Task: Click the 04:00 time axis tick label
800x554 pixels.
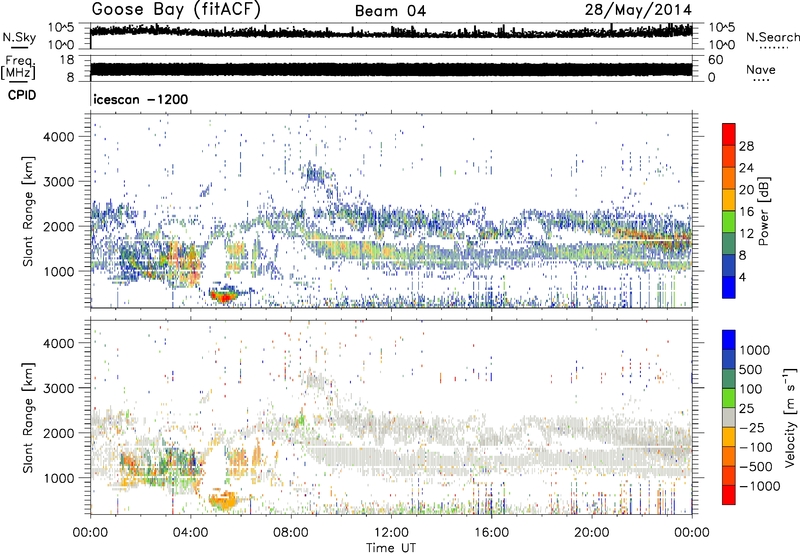Action: click(x=190, y=533)
